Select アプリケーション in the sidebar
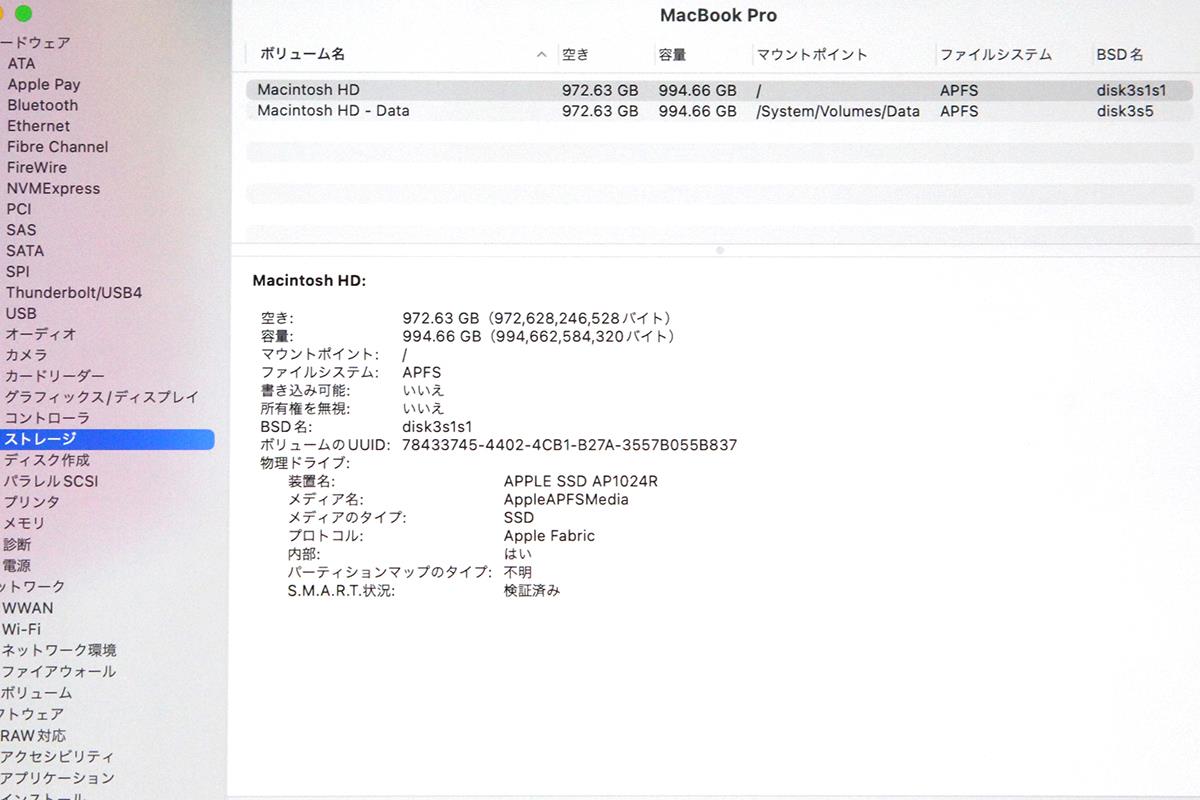1200x800 pixels. (57, 777)
